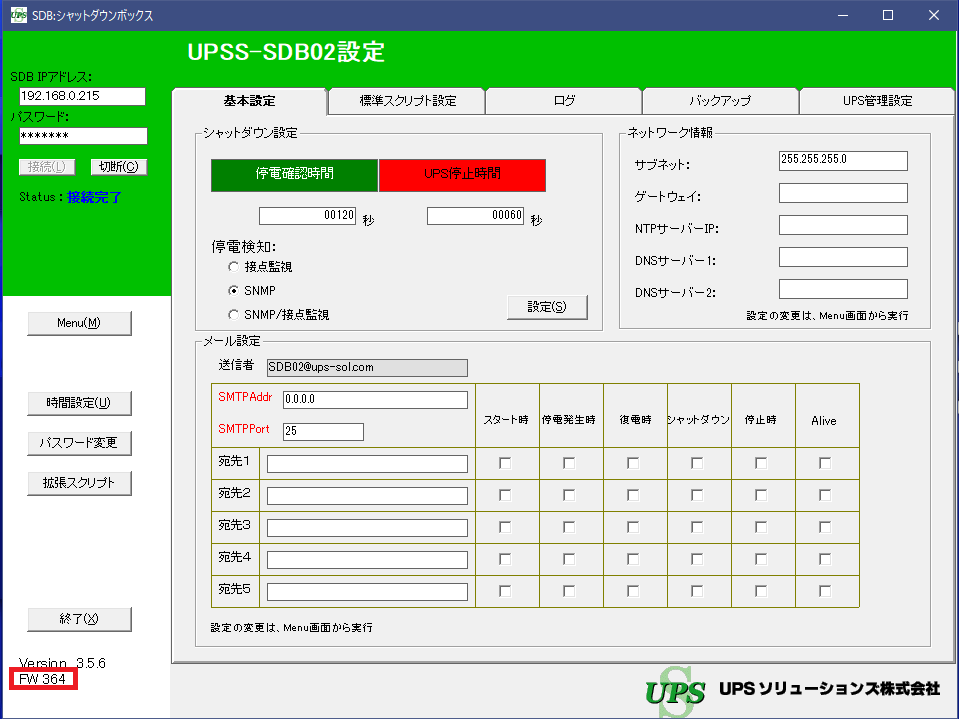Click the DNSサーバー2 input field

click(843, 289)
